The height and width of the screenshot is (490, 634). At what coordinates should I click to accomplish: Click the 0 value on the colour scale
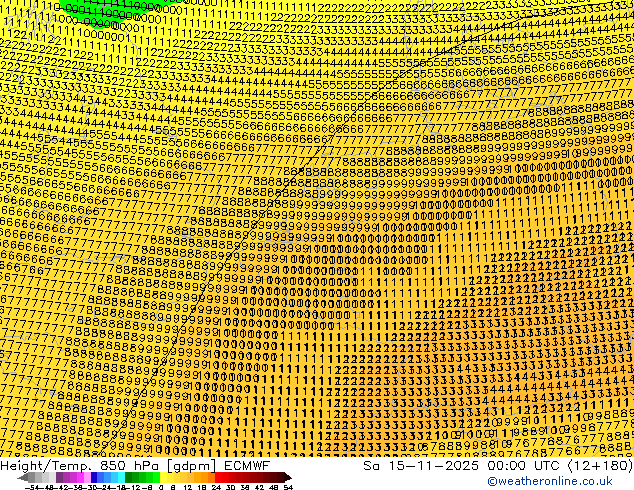(161, 487)
